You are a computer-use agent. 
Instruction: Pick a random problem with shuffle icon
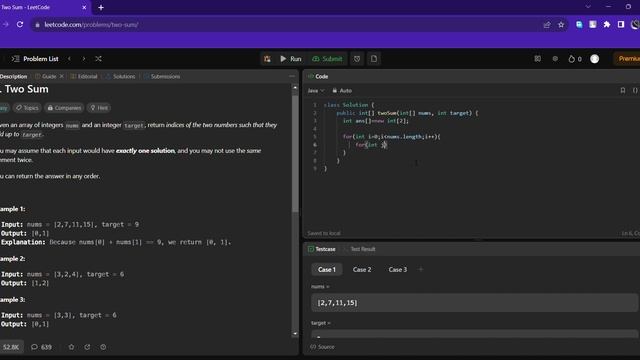[x=98, y=59]
